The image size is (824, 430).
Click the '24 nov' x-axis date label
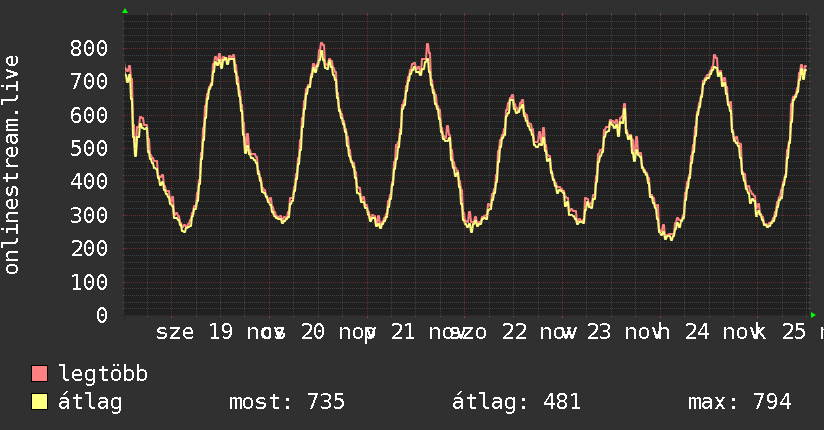pyautogui.click(x=723, y=332)
